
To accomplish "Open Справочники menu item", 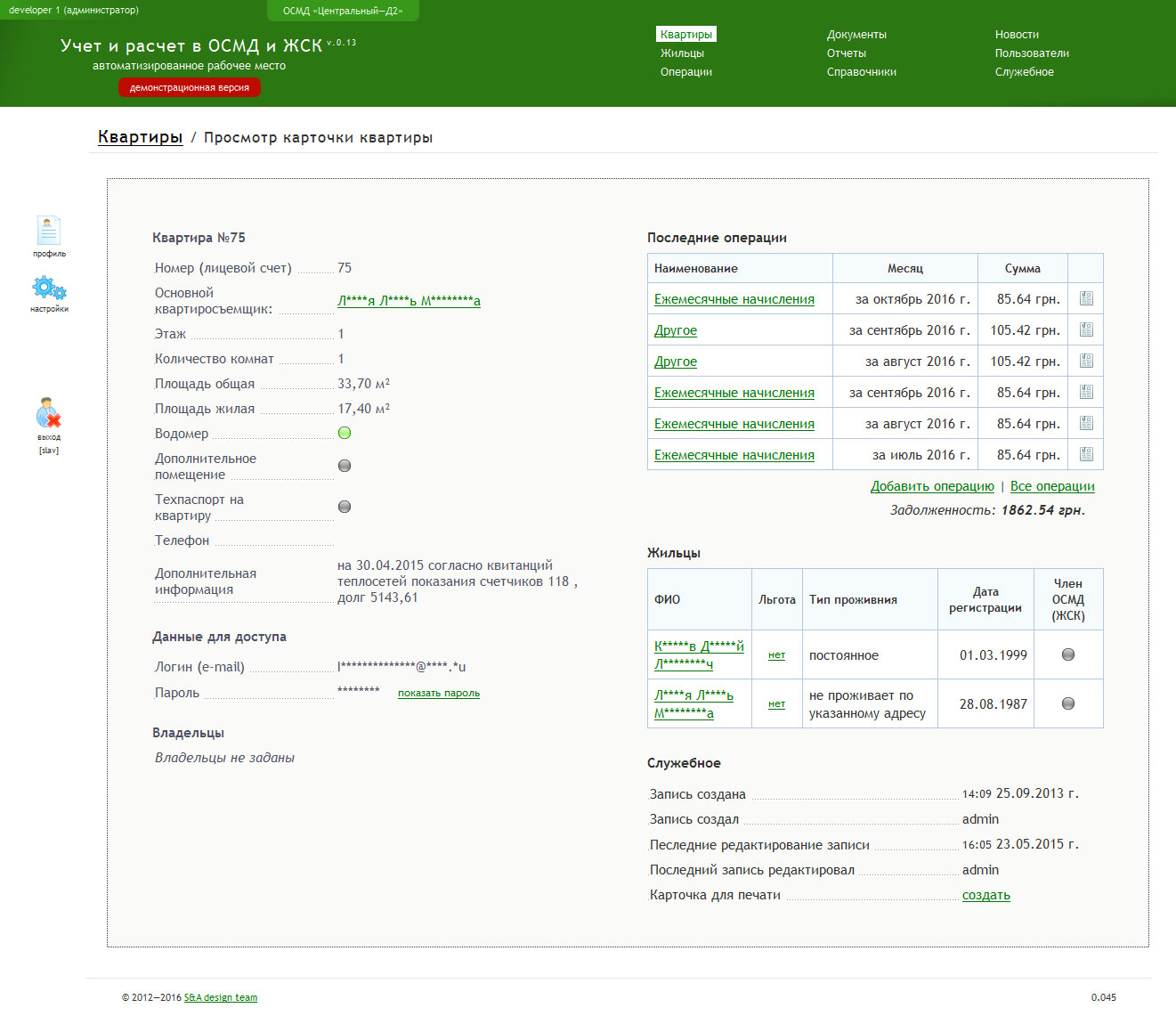I will [x=862, y=72].
